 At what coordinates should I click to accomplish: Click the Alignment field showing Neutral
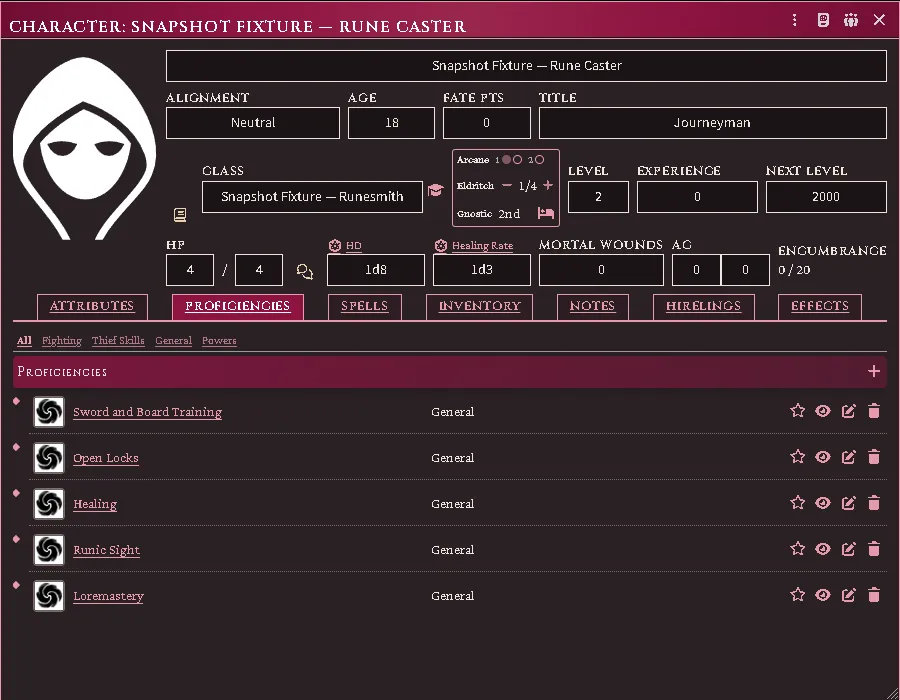tap(253, 123)
